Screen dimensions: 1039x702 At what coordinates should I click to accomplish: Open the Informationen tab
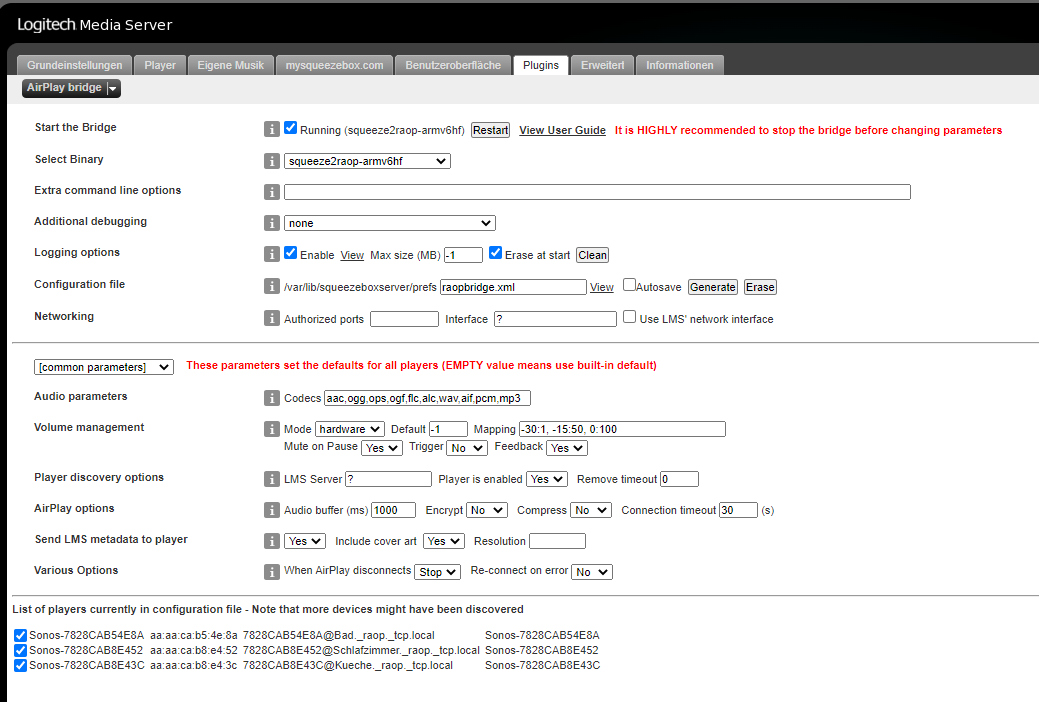(680, 65)
